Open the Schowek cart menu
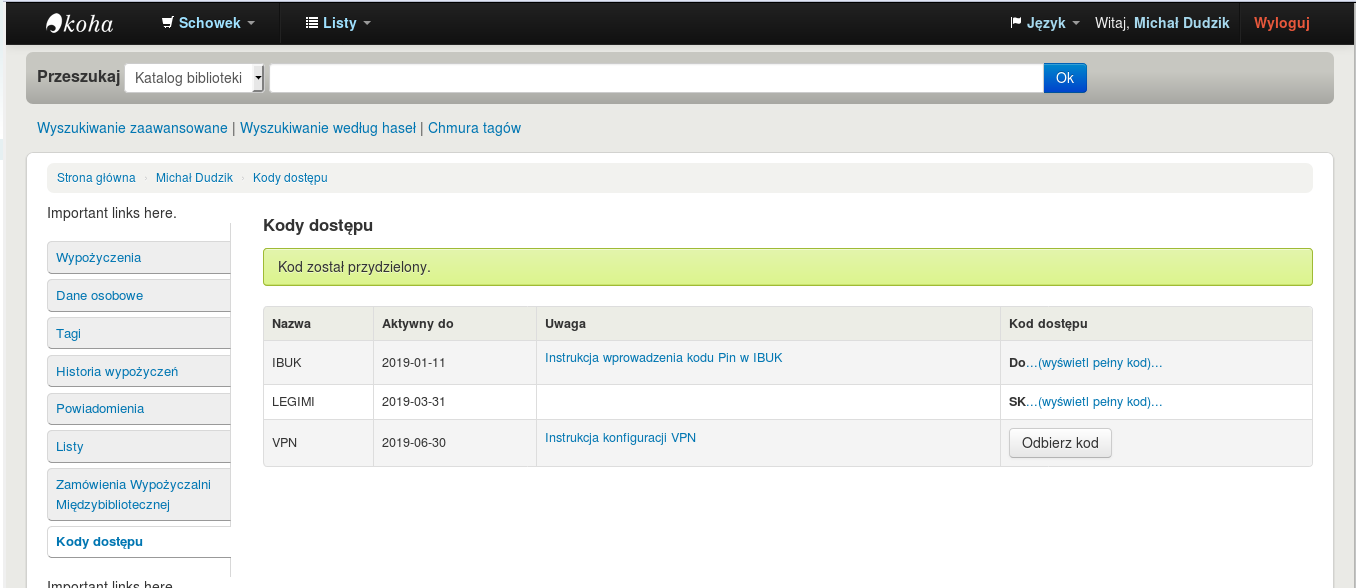 pos(208,23)
